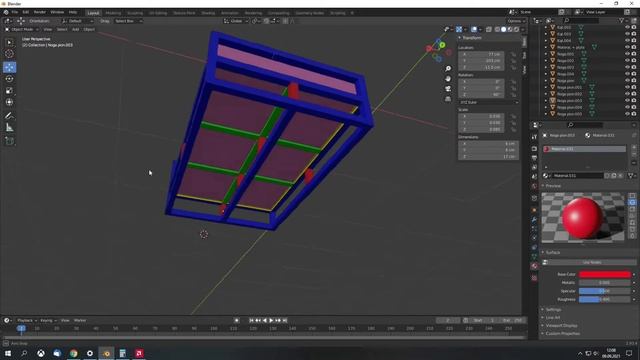Hide Kąt.002 with its eye icon
The width and height of the screenshot is (640, 360).
(x=628, y=27)
